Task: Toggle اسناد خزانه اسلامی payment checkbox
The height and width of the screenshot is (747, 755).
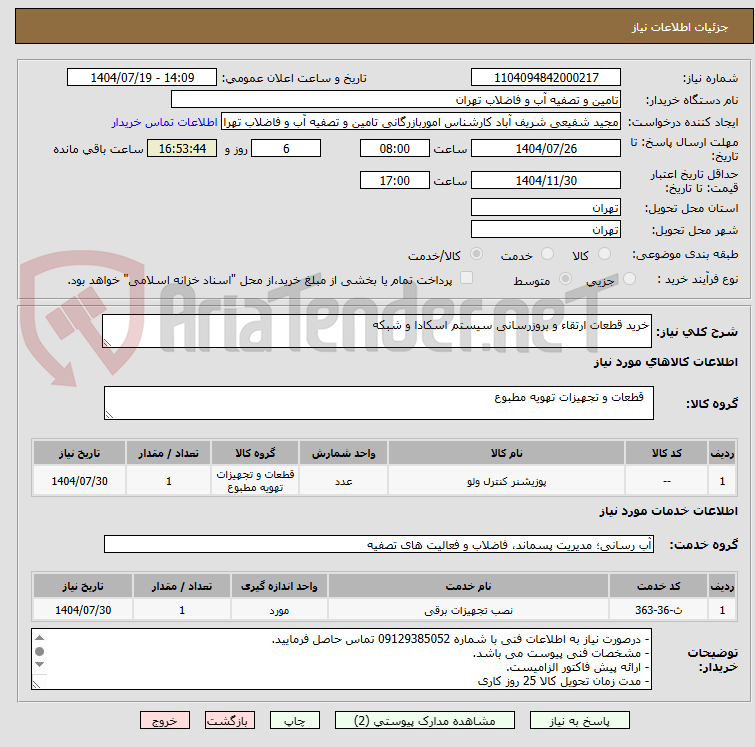Action: click(x=466, y=278)
